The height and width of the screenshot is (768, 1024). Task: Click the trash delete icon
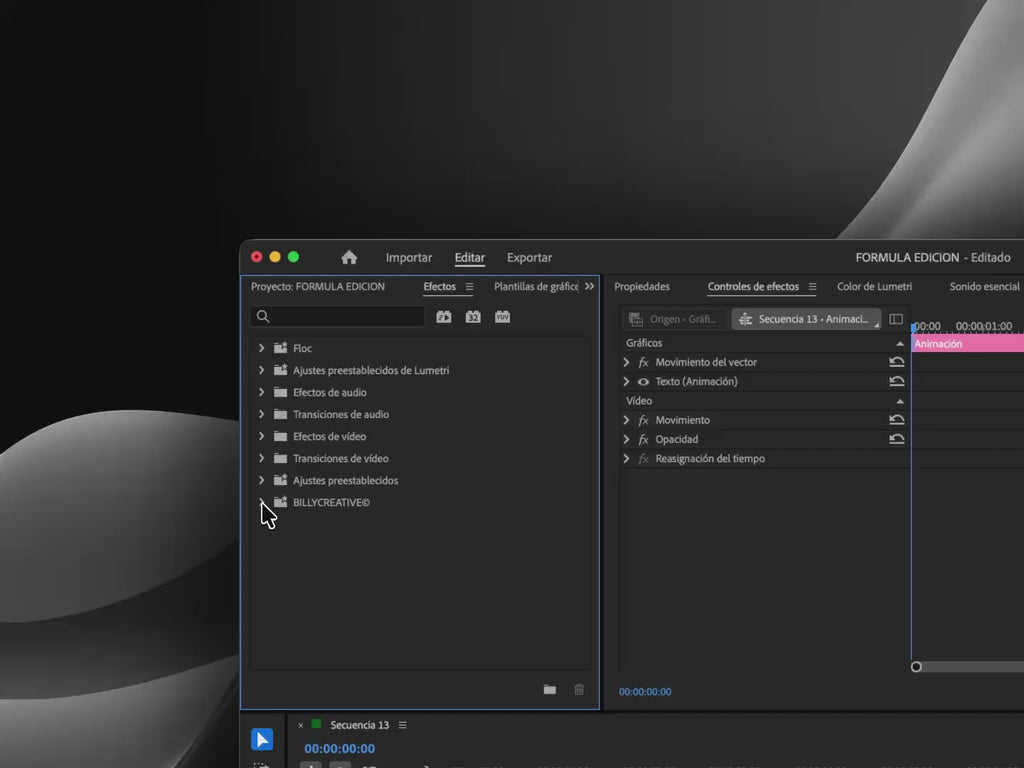click(x=578, y=690)
